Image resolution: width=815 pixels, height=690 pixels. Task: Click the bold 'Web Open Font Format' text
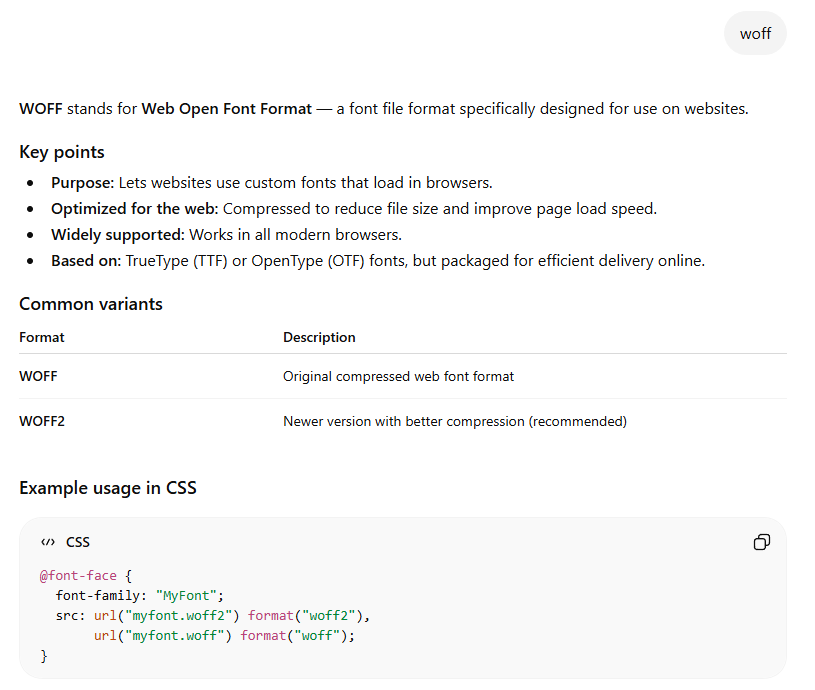226,108
